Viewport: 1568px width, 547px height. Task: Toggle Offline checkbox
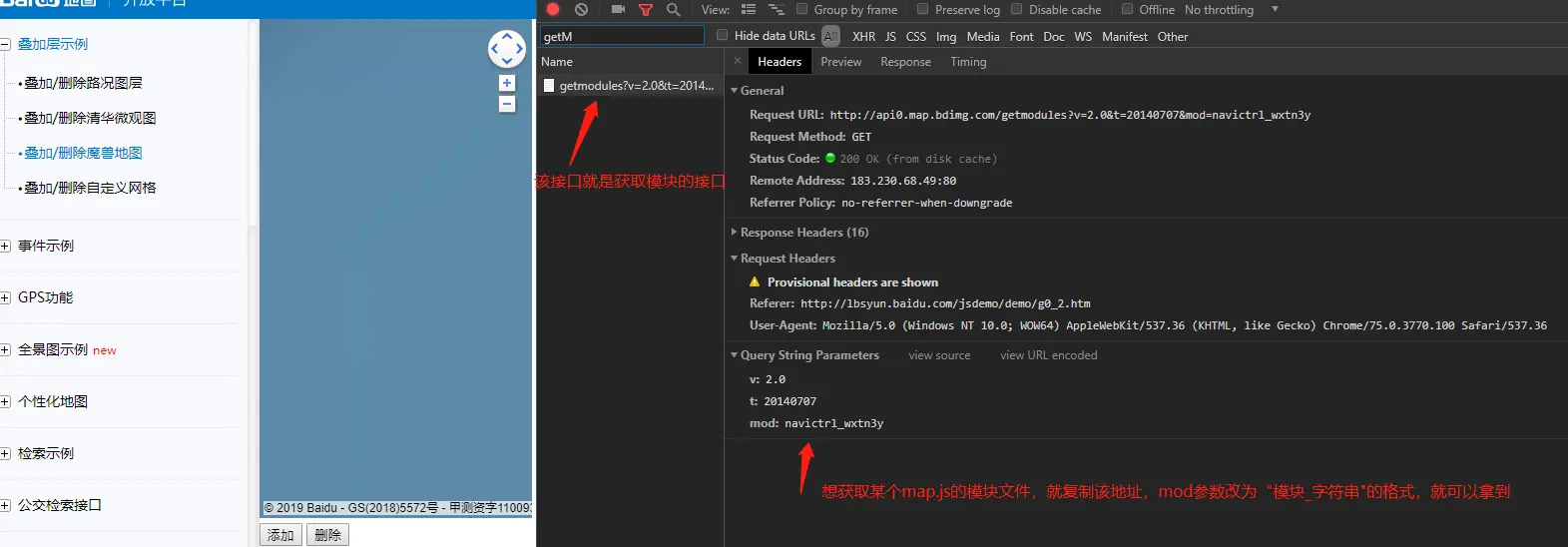pos(1127,9)
